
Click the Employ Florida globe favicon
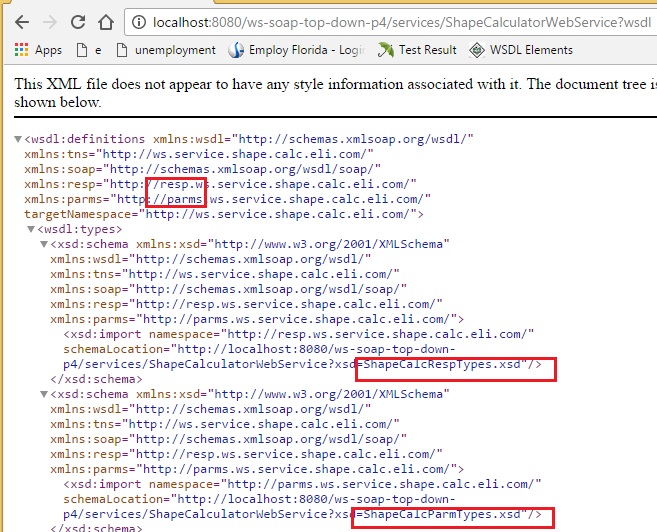click(x=236, y=50)
